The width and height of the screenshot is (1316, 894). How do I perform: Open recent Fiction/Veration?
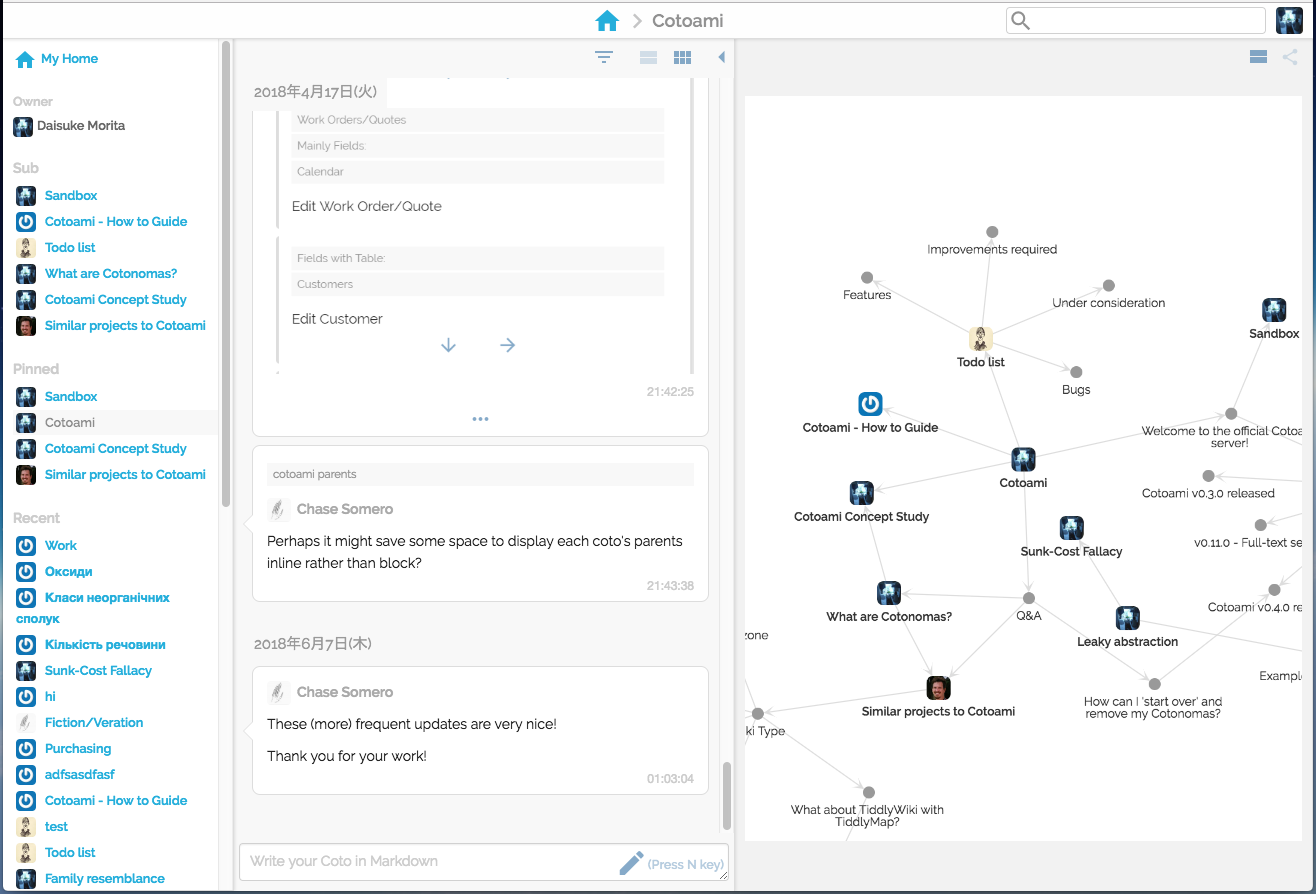pos(94,723)
